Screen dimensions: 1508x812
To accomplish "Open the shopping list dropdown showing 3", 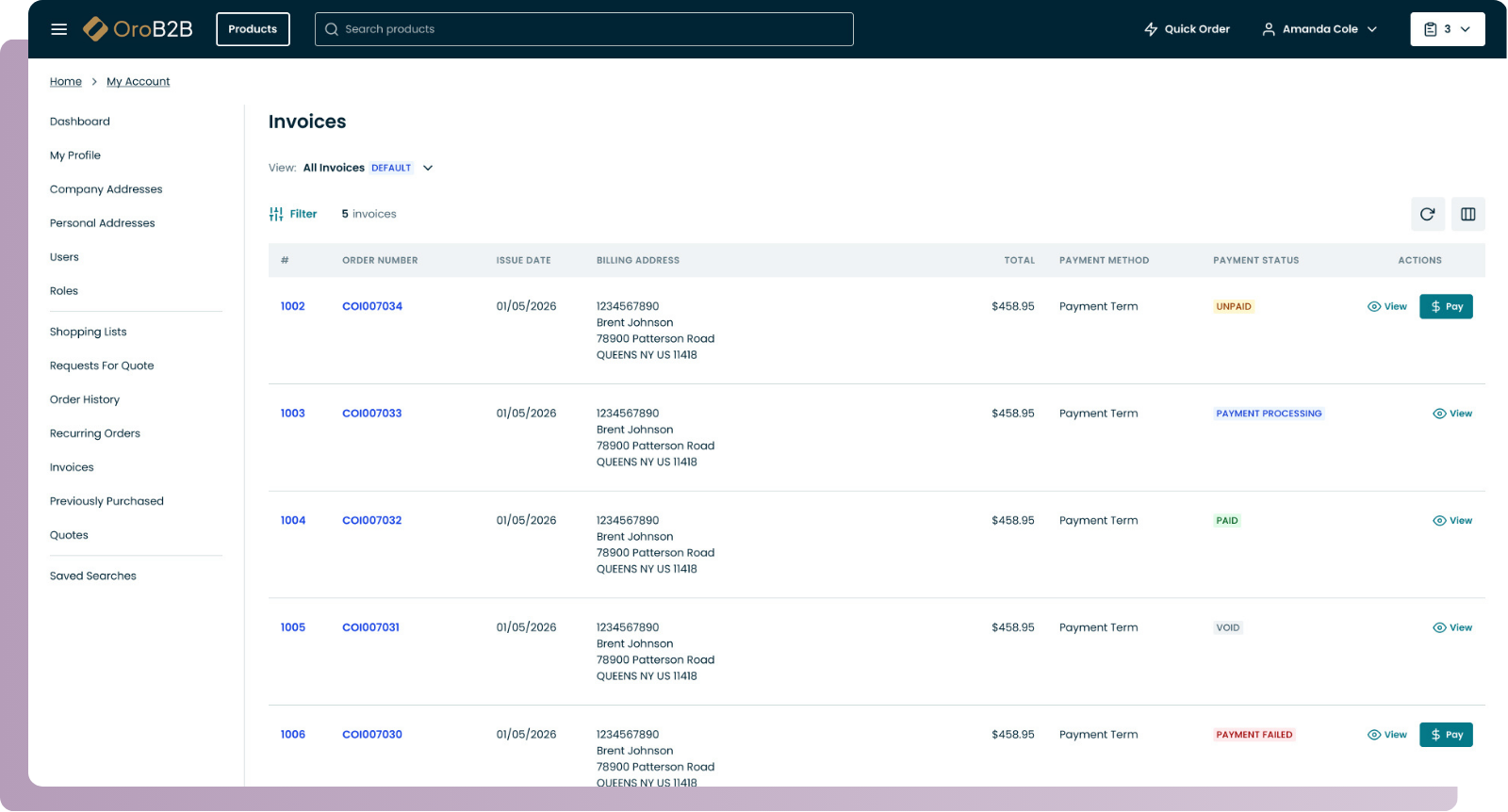I will pyautogui.click(x=1448, y=29).
